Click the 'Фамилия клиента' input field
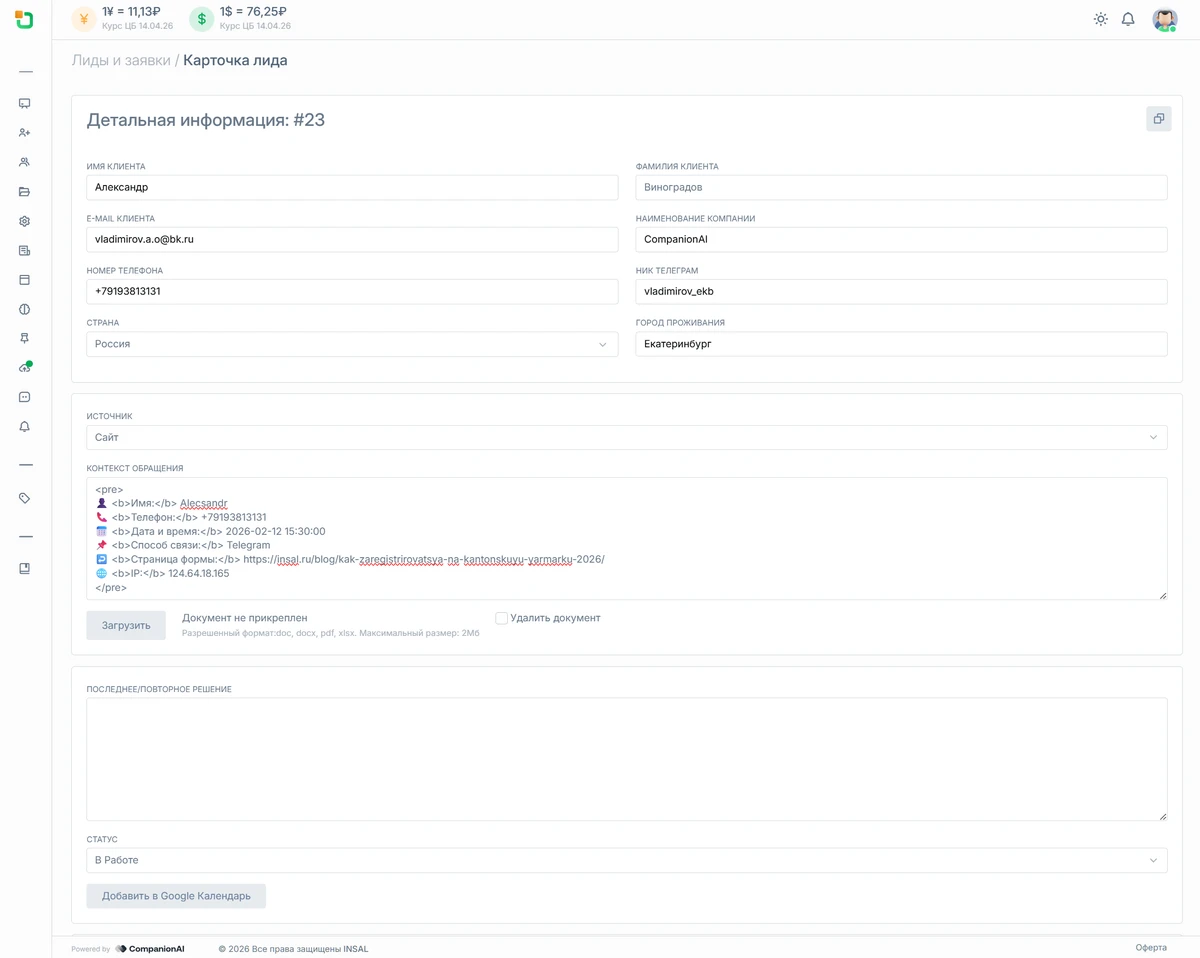The width and height of the screenshot is (1200, 958). [901, 188]
